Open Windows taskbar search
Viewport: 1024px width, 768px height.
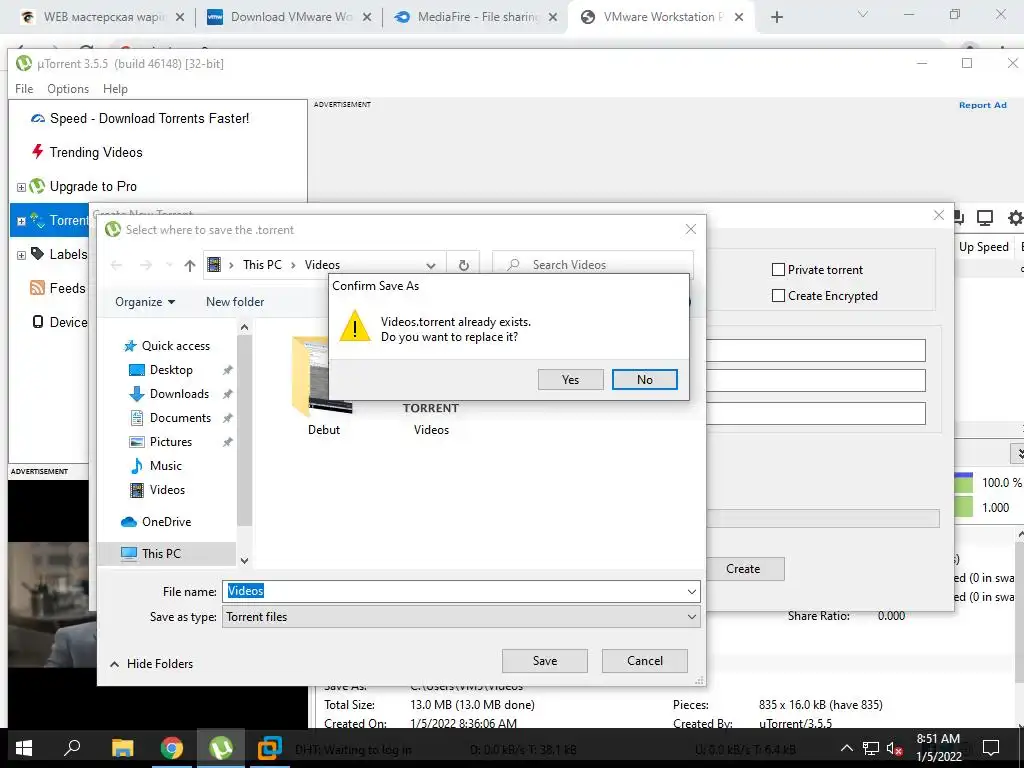[x=72, y=748]
